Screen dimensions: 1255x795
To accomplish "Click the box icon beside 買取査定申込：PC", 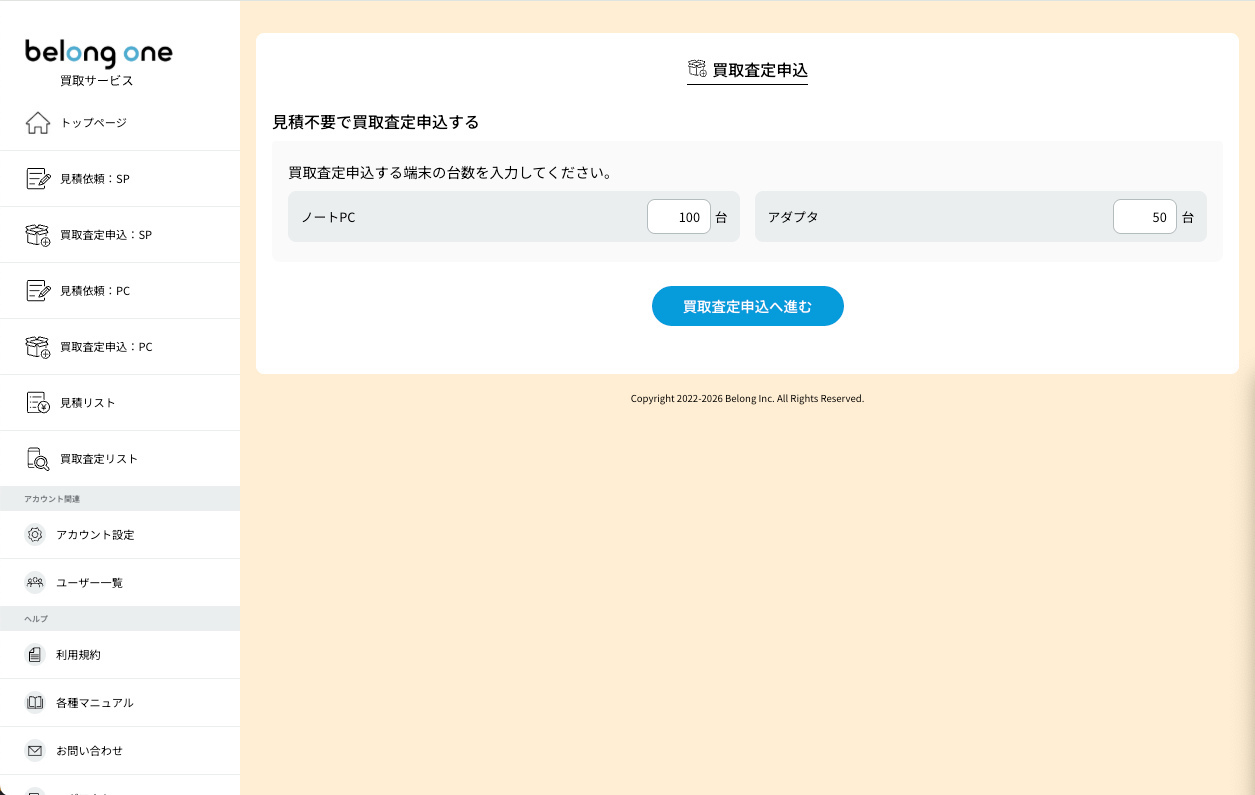I will pyautogui.click(x=37, y=347).
